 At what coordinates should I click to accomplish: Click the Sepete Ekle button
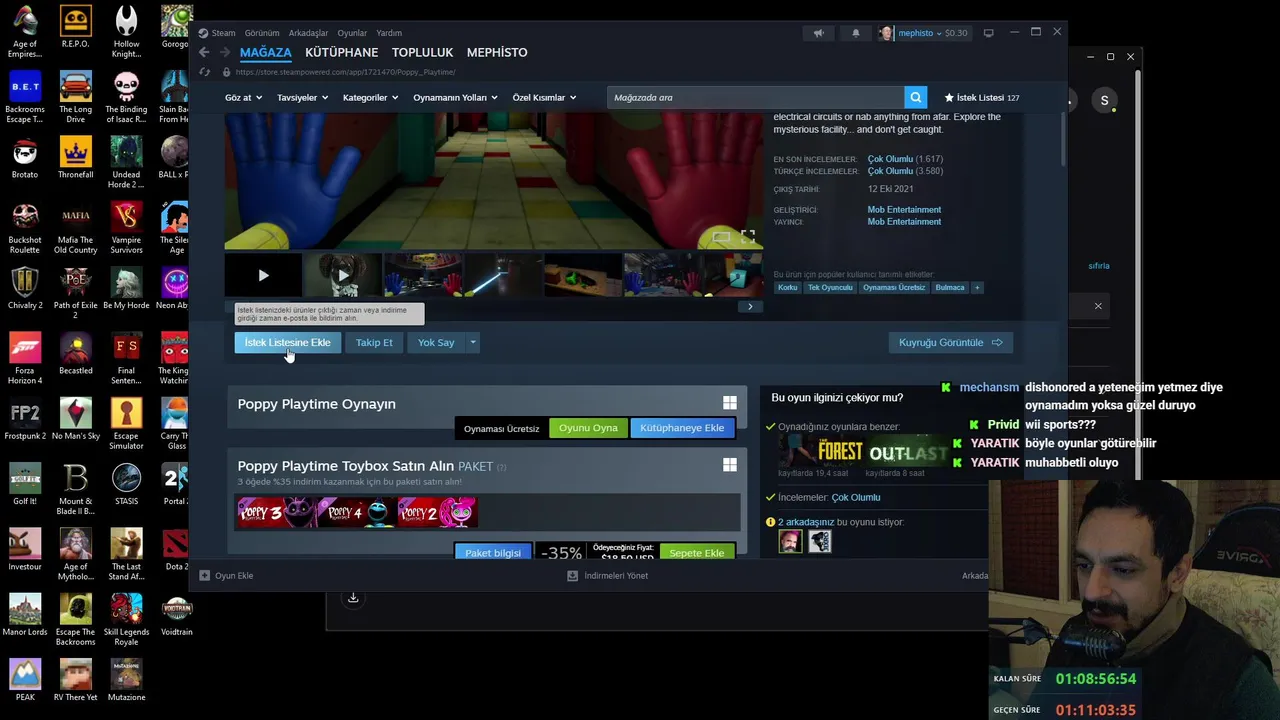click(x=697, y=552)
